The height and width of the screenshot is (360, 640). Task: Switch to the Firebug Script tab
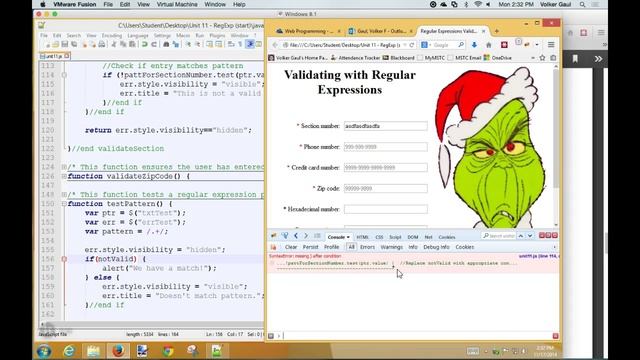[395, 237]
